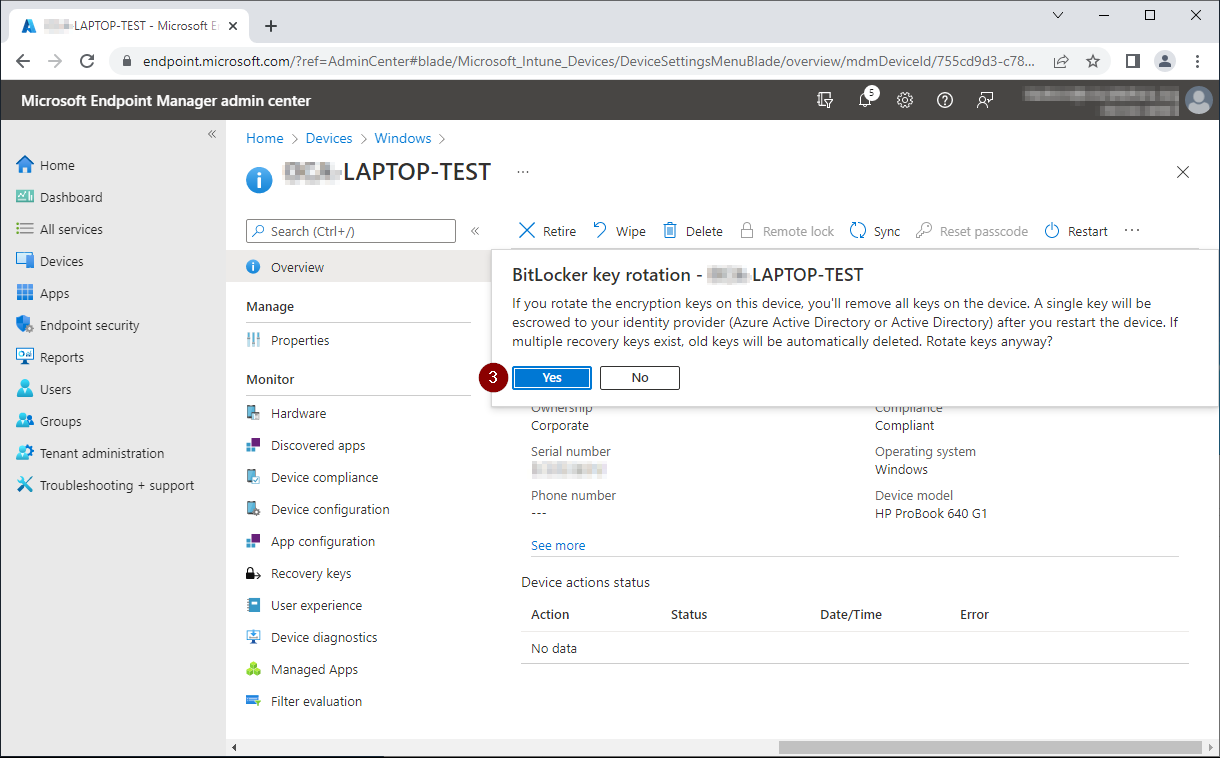
Task: Click Delete in the device toolbar
Action: point(693,231)
